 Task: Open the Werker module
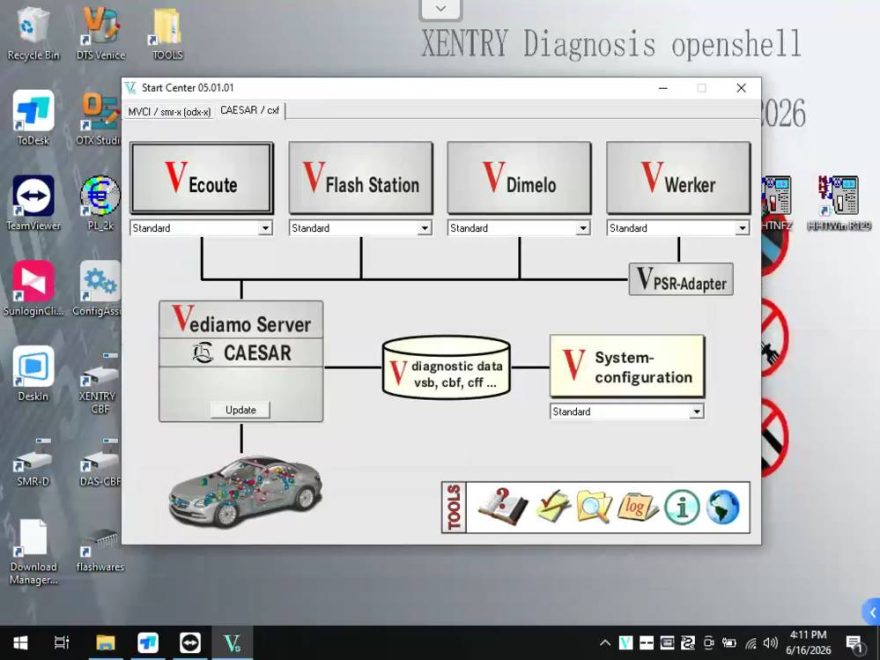tap(679, 178)
